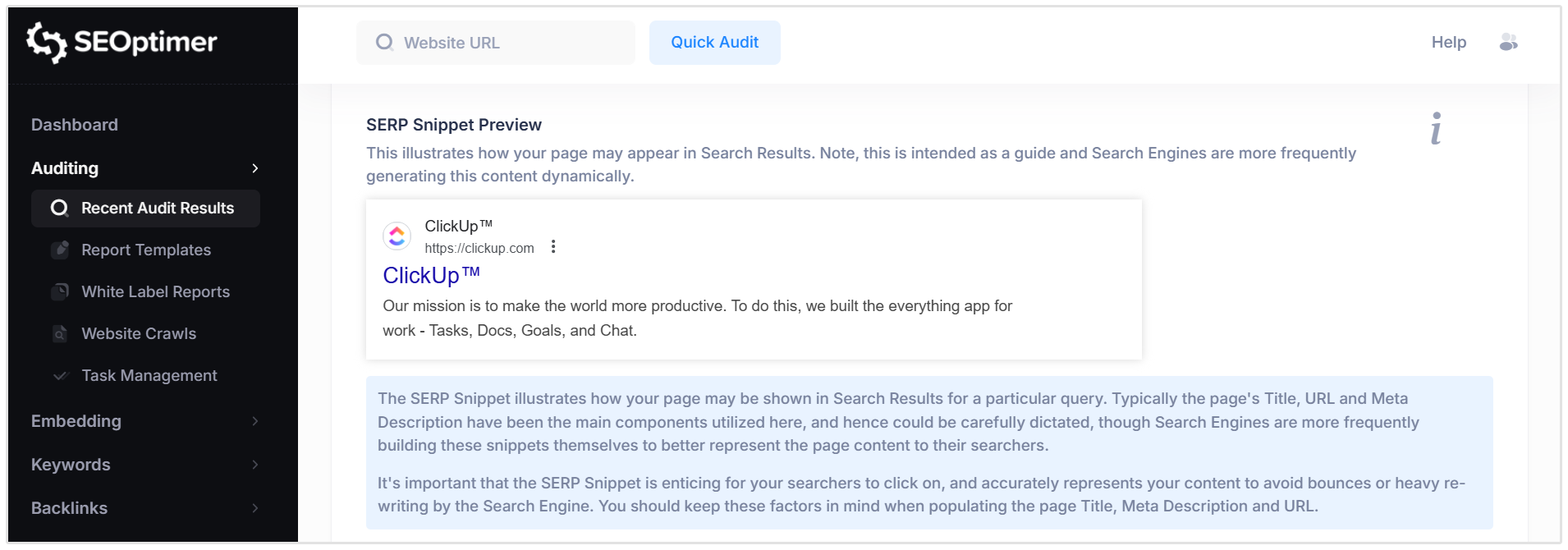Open the Dashboard menu item
The width and height of the screenshot is (1568, 550).
[x=74, y=124]
